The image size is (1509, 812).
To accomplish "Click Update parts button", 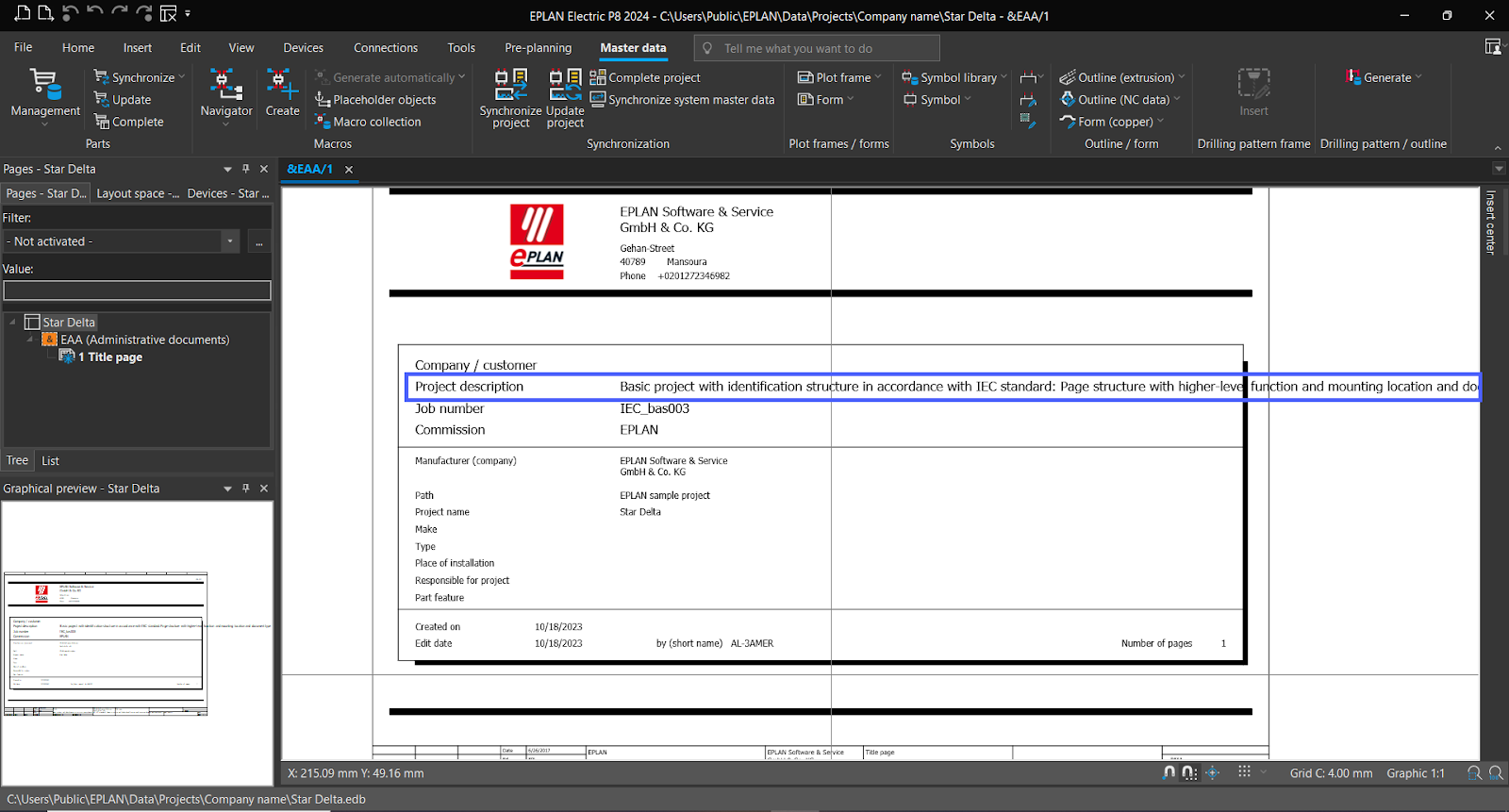I will (123, 99).
